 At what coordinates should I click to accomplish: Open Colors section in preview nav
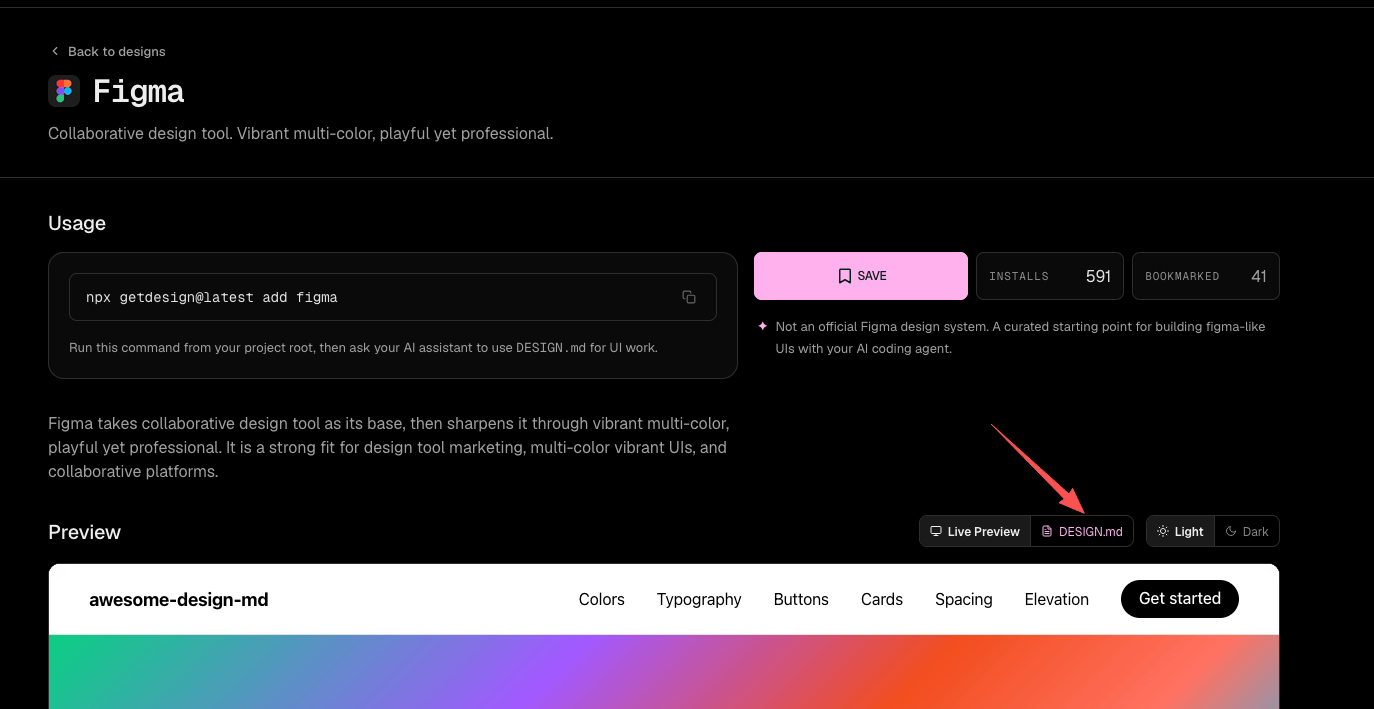(x=602, y=599)
